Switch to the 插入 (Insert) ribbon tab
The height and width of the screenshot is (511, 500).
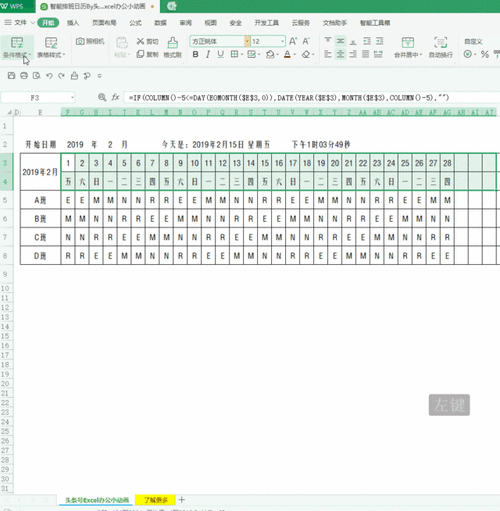[73, 23]
